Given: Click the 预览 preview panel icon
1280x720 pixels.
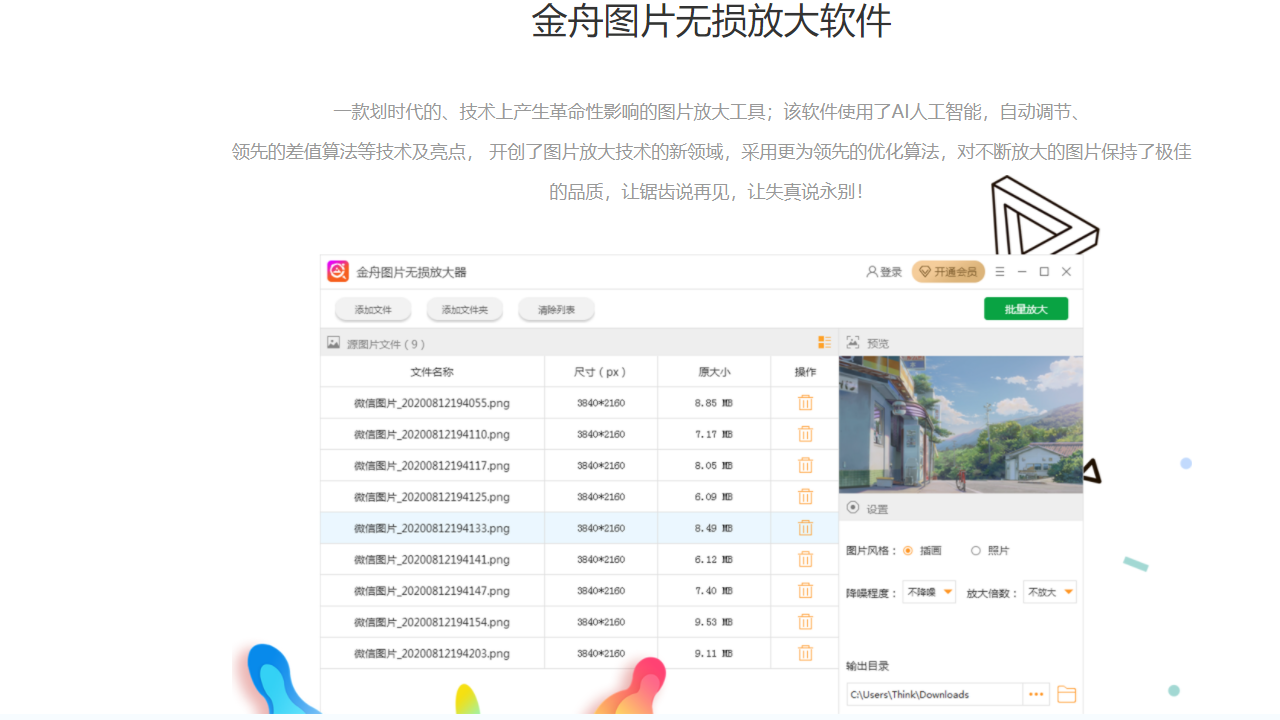Looking at the screenshot, I should pos(851,342).
